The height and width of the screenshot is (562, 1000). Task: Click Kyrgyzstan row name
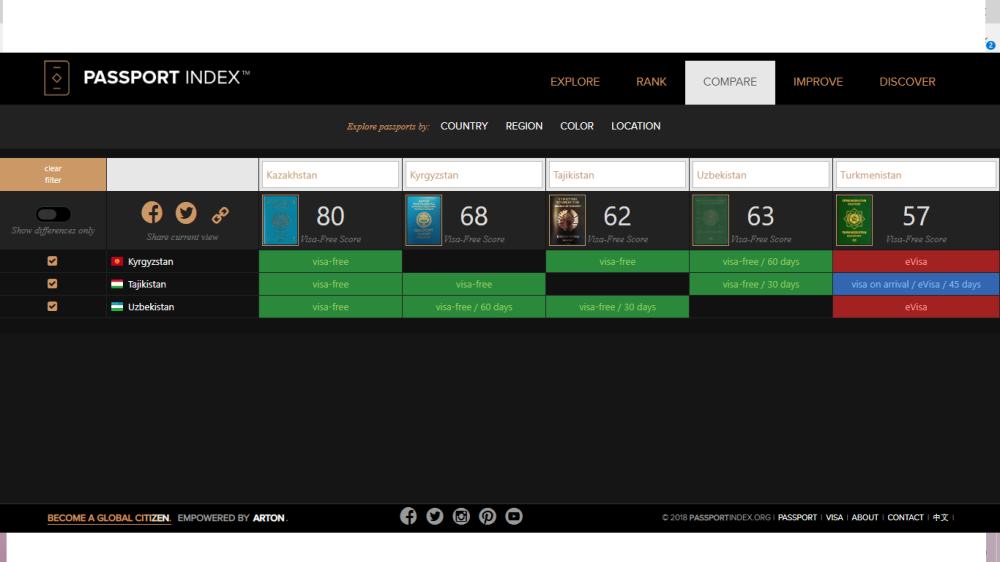tap(151, 262)
